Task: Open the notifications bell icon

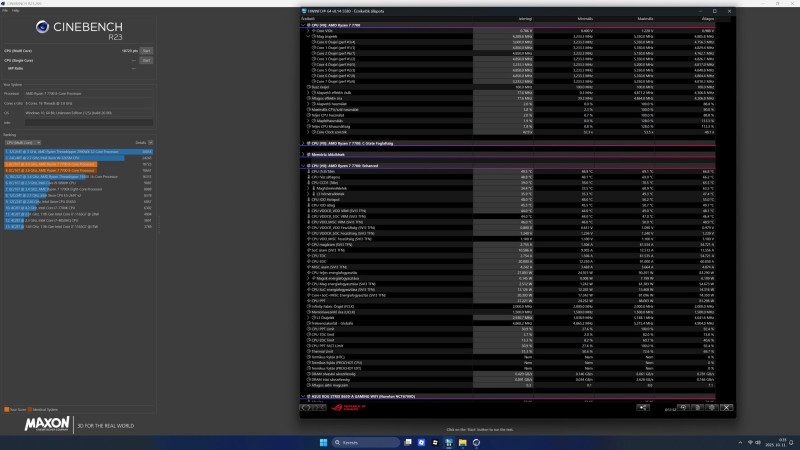Action: click(x=791, y=442)
